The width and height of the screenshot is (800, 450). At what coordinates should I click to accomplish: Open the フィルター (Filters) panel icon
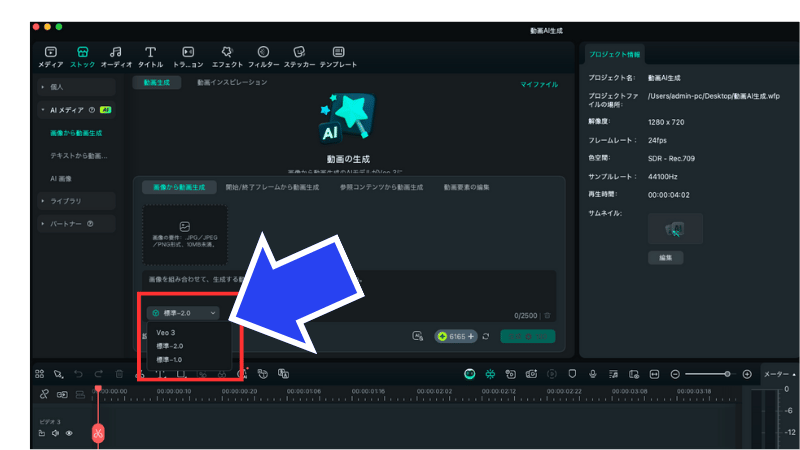tap(263, 51)
